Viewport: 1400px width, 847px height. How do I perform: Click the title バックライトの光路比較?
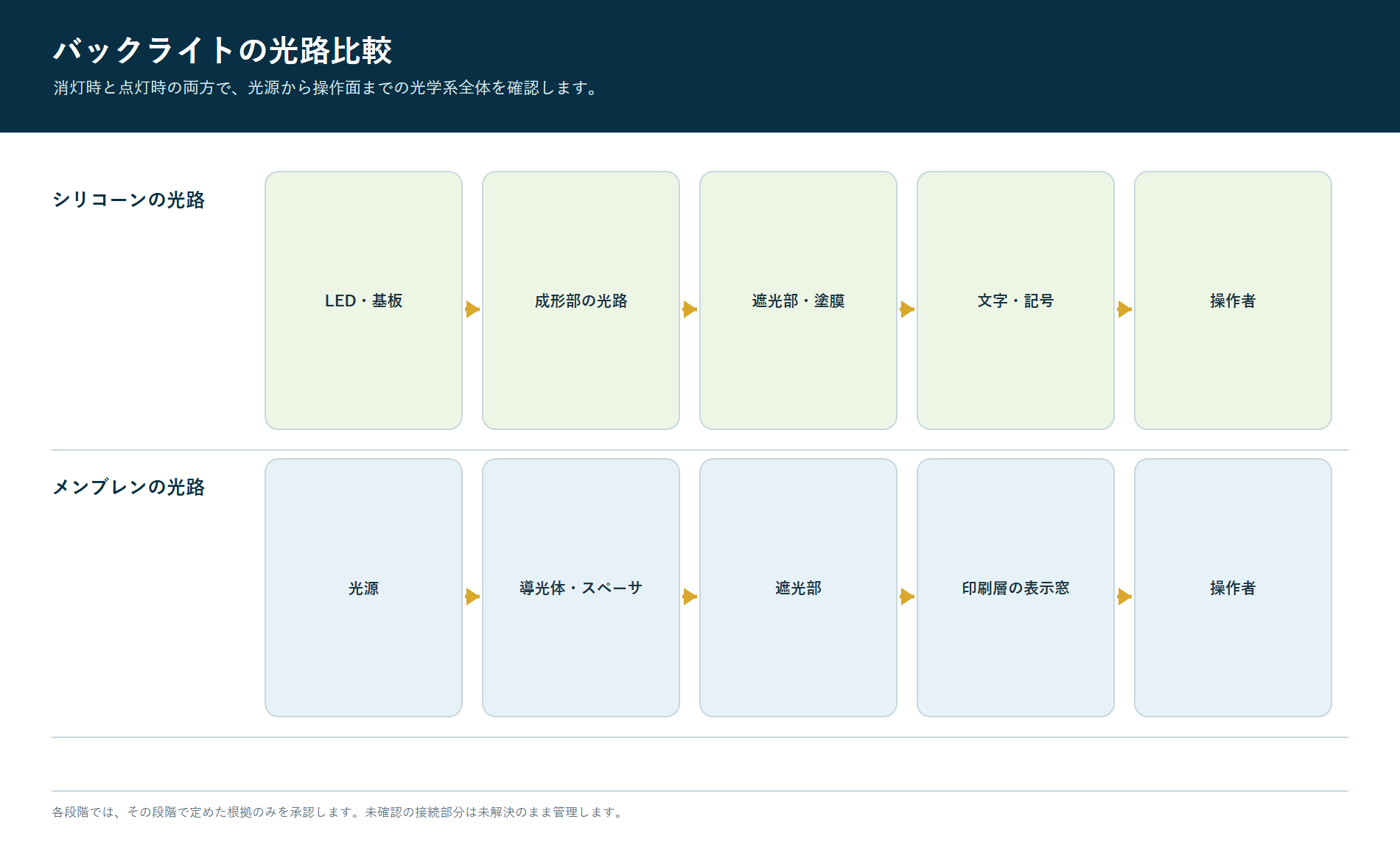point(223,50)
